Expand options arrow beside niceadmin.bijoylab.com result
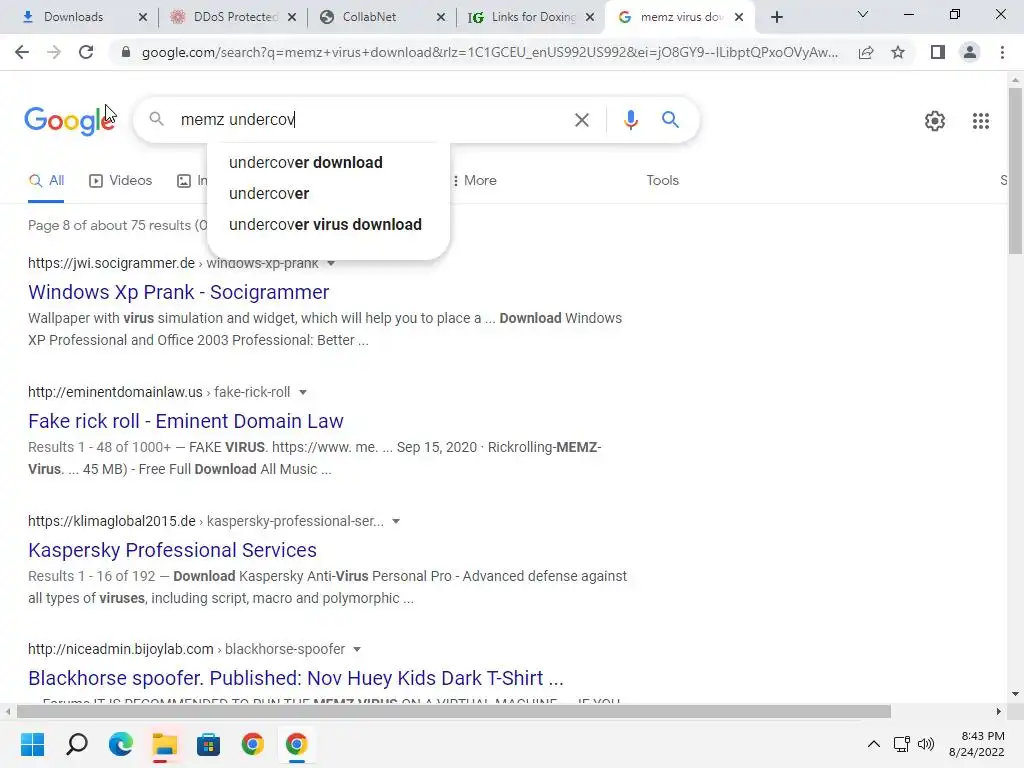This screenshot has width=1024, height=768. 357,649
